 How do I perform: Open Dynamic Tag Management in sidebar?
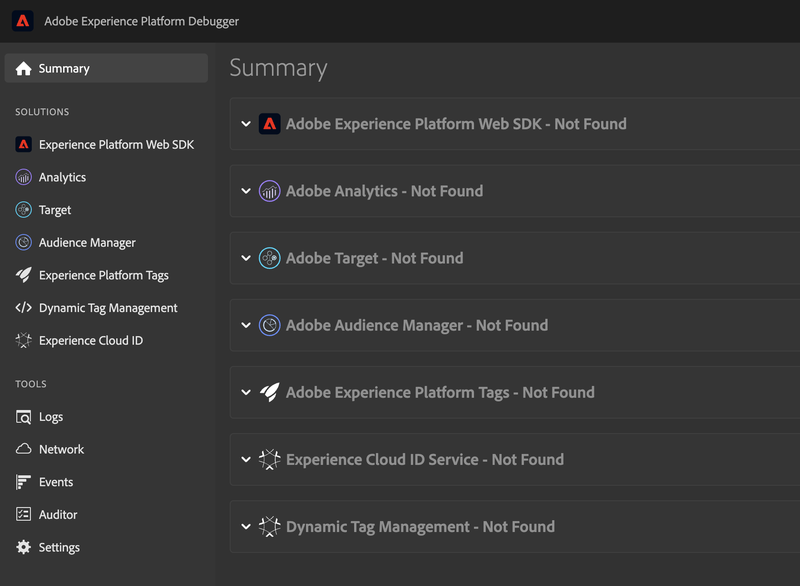[x=106, y=308]
